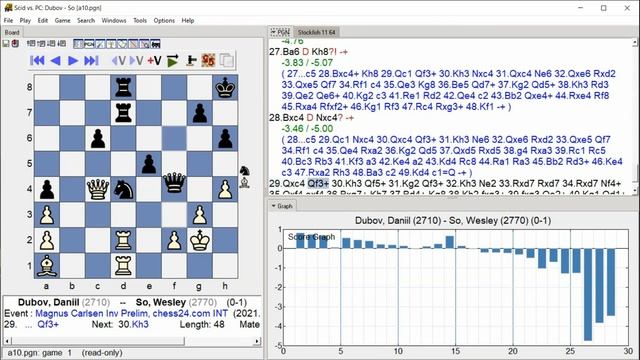Step back one move
The width and height of the screenshot is (640, 360).
click(56, 60)
